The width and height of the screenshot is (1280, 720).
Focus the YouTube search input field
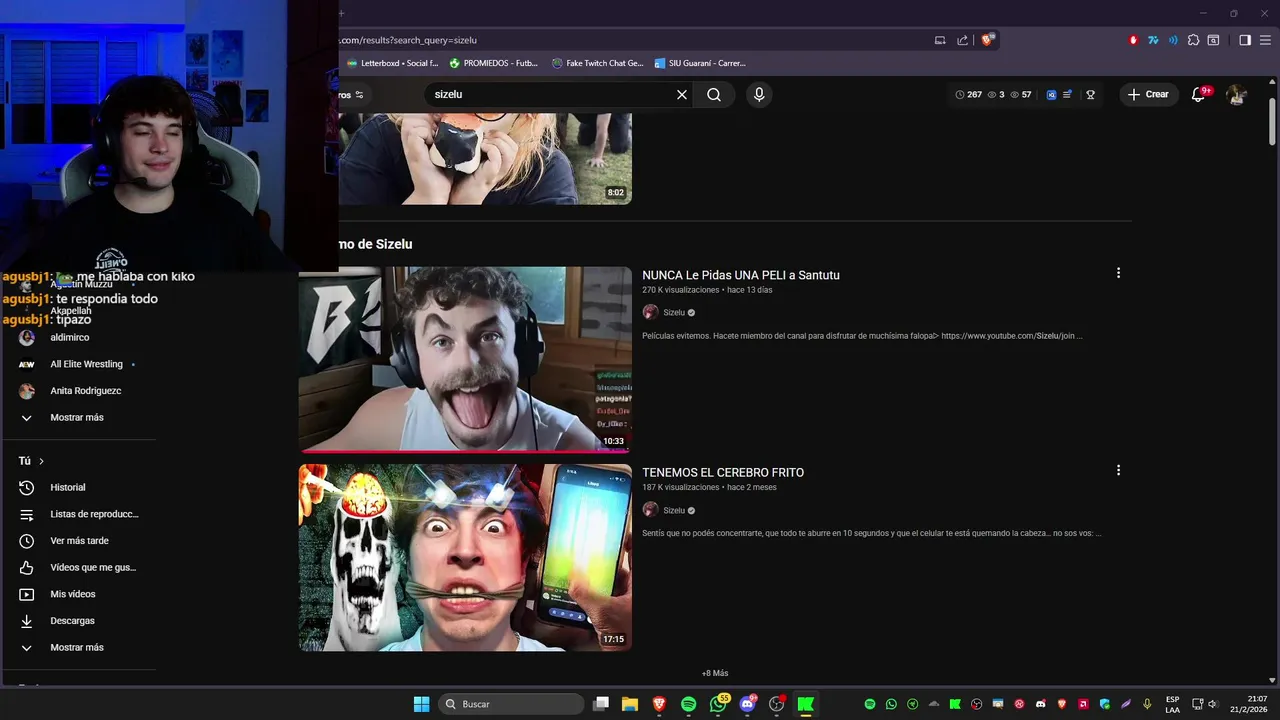(550, 94)
